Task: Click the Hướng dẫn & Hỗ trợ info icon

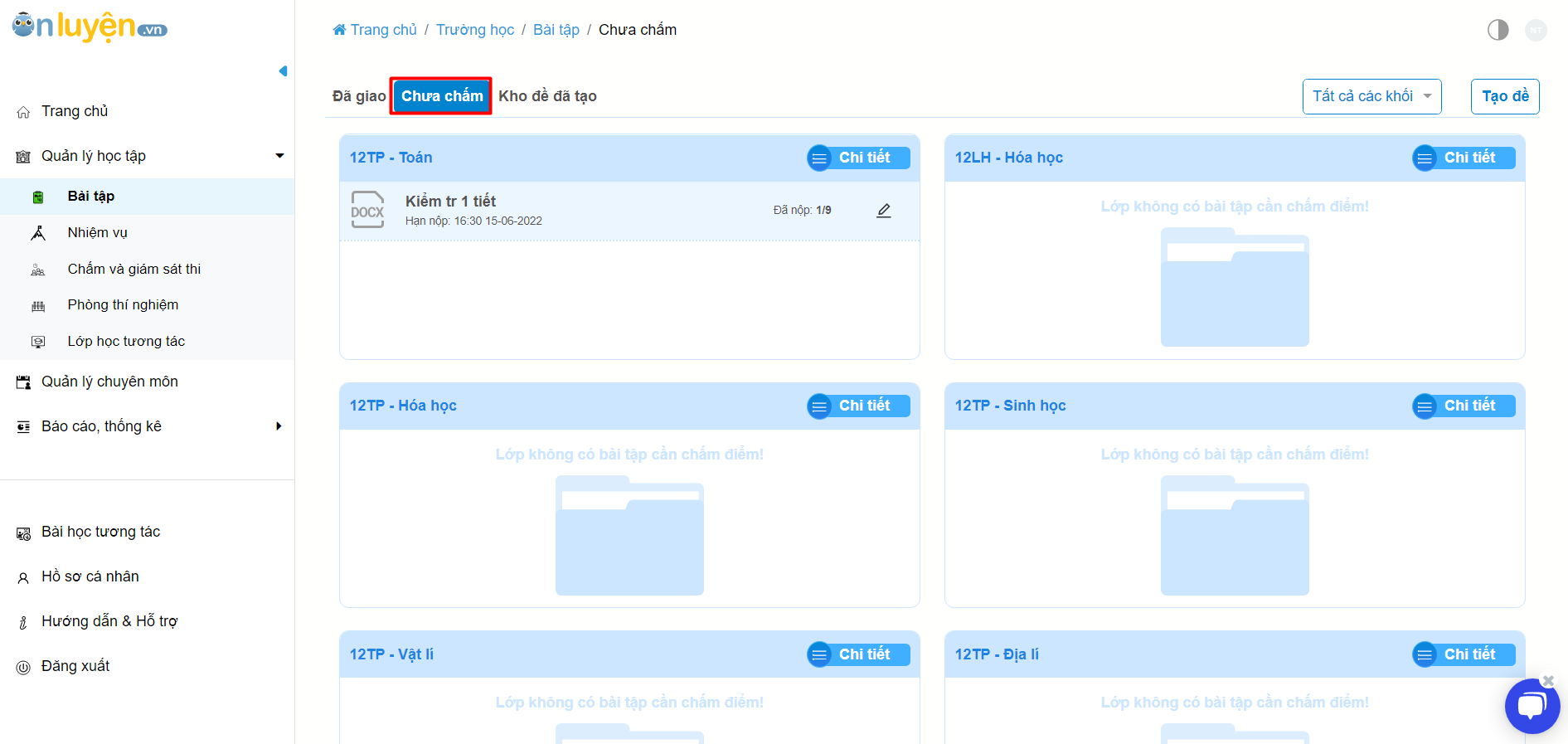Action: click(x=23, y=623)
